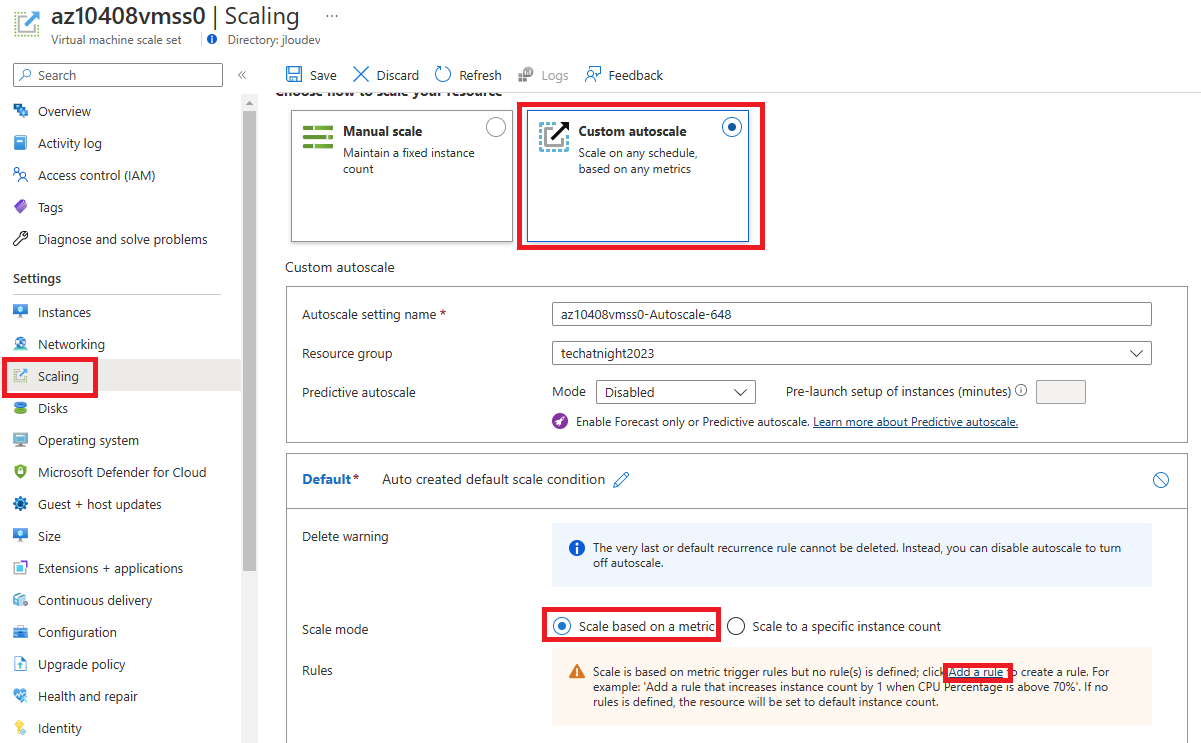This screenshot has width=1201, height=743.
Task: Click the Health and repair heart icon
Action: 21,696
